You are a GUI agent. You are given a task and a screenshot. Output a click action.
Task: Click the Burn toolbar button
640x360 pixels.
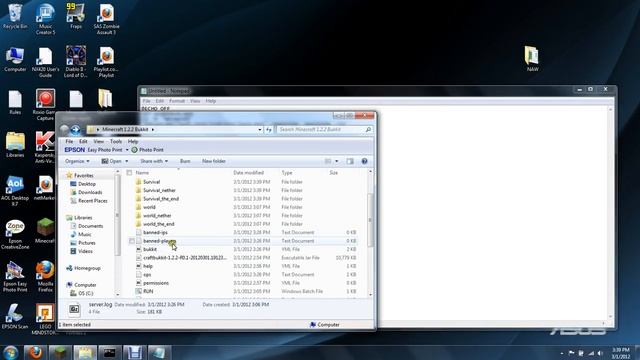tap(185, 161)
